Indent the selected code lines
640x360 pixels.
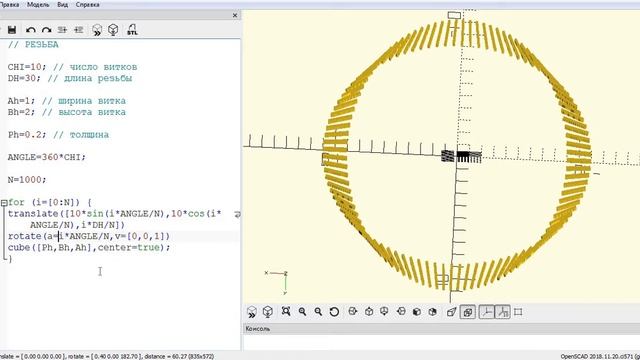click(x=79, y=30)
